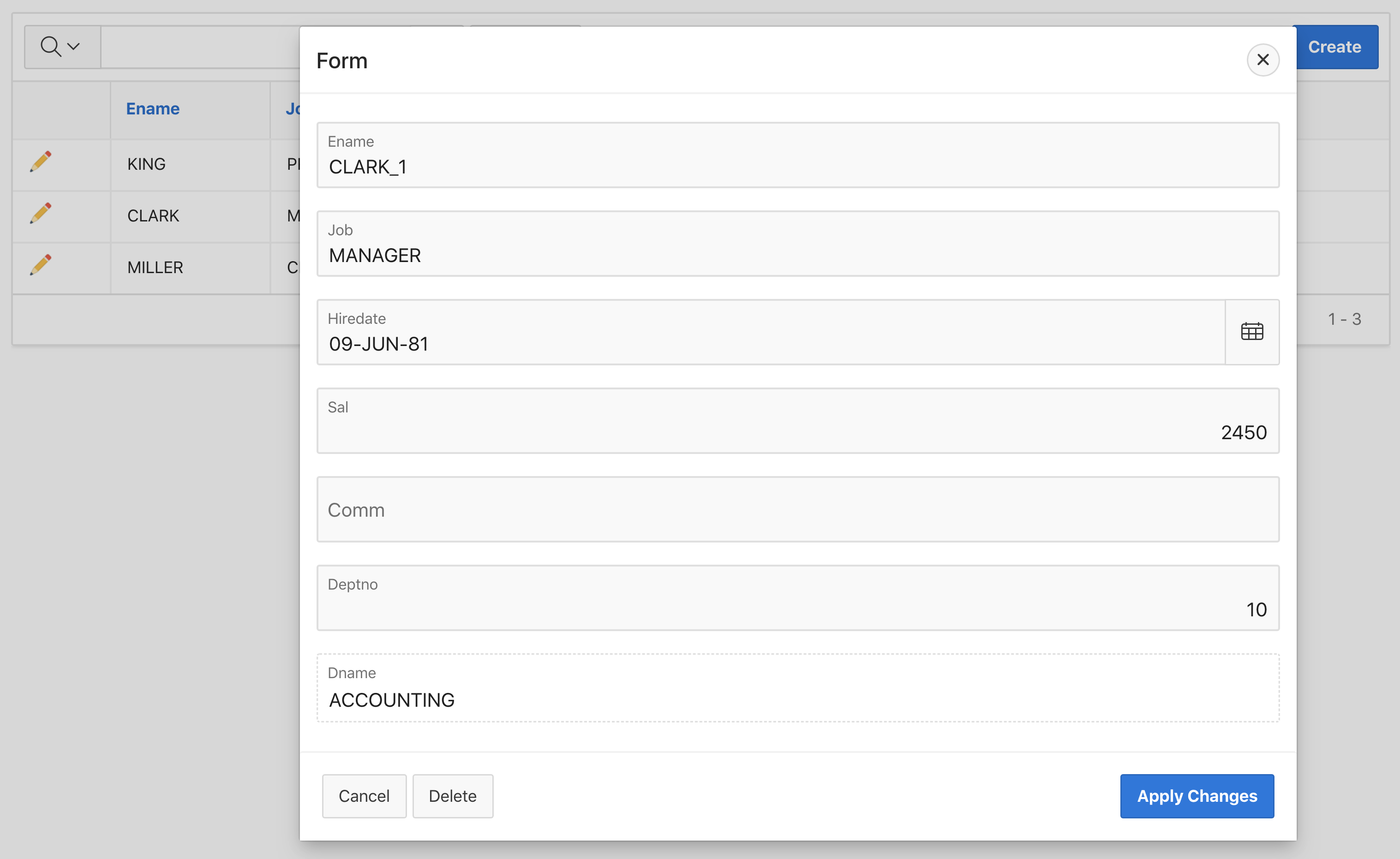
Task: Click edit pencil icon for MILLER row
Action: point(41,265)
